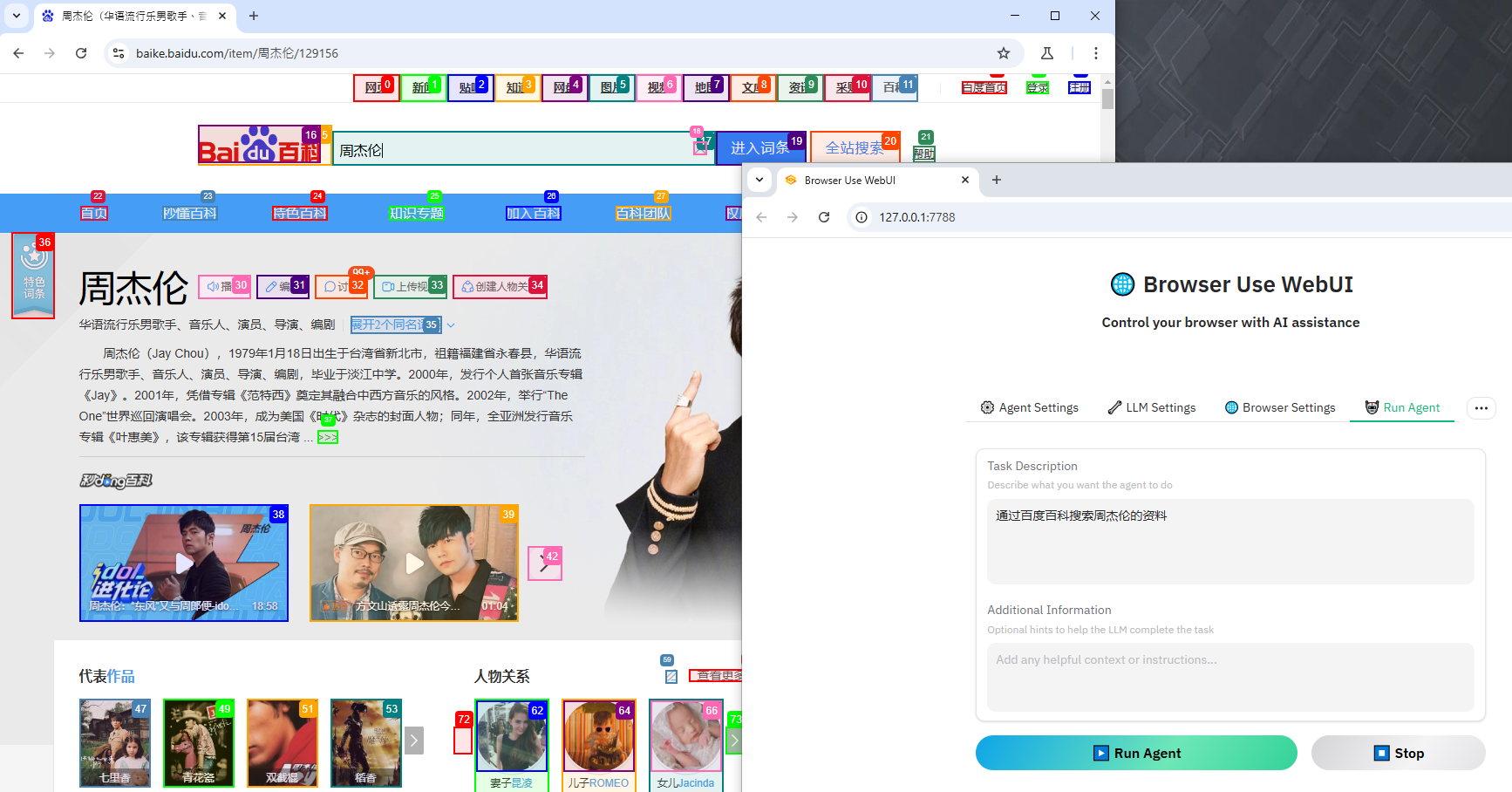Switch to LLM Settings tab

pyautogui.click(x=1152, y=407)
